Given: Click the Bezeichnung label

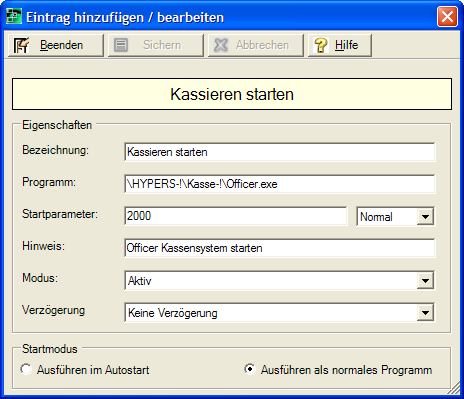Looking at the screenshot, I should click(55, 150).
